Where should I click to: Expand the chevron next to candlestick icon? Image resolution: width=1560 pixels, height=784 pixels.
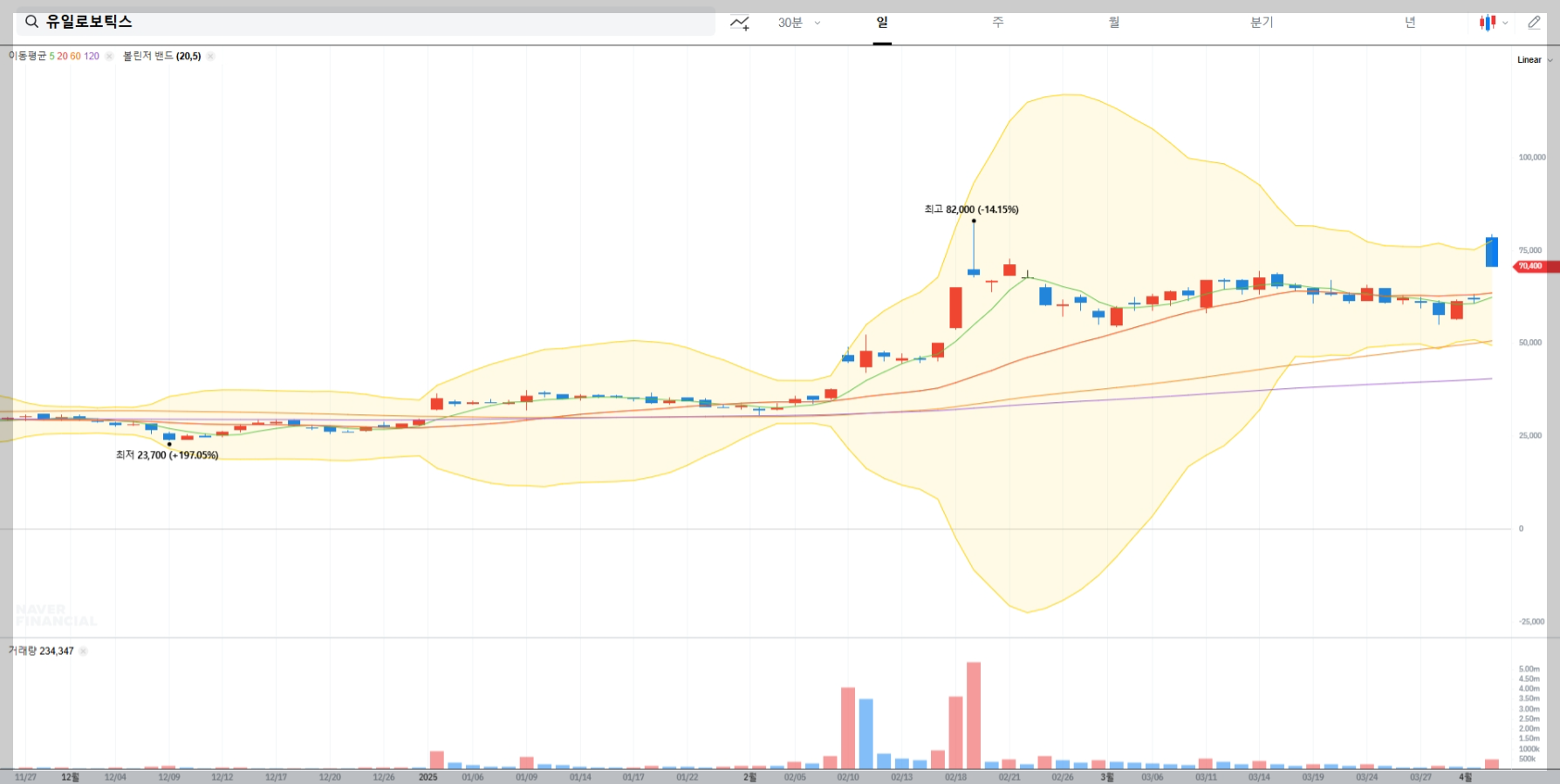[1505, 24]
